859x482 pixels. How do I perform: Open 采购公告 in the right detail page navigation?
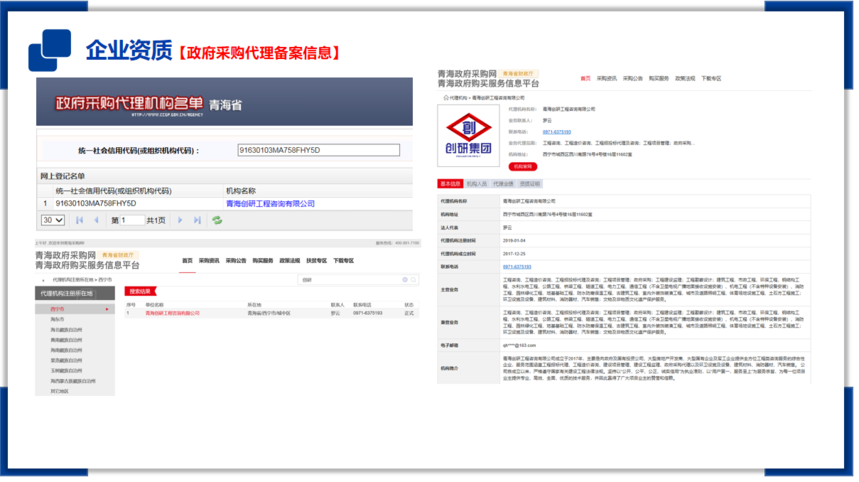[x=633, y=78]
